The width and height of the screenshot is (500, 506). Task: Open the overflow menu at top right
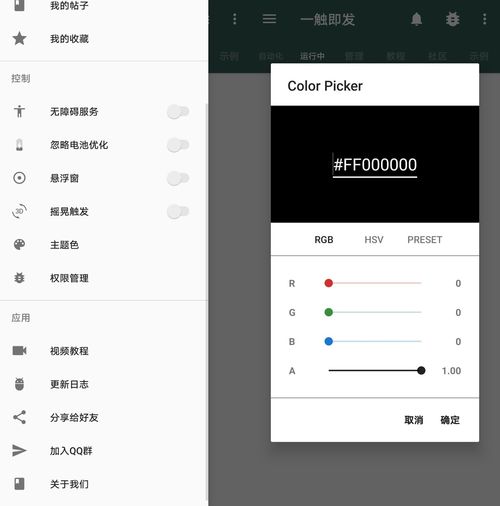point(484,19)
